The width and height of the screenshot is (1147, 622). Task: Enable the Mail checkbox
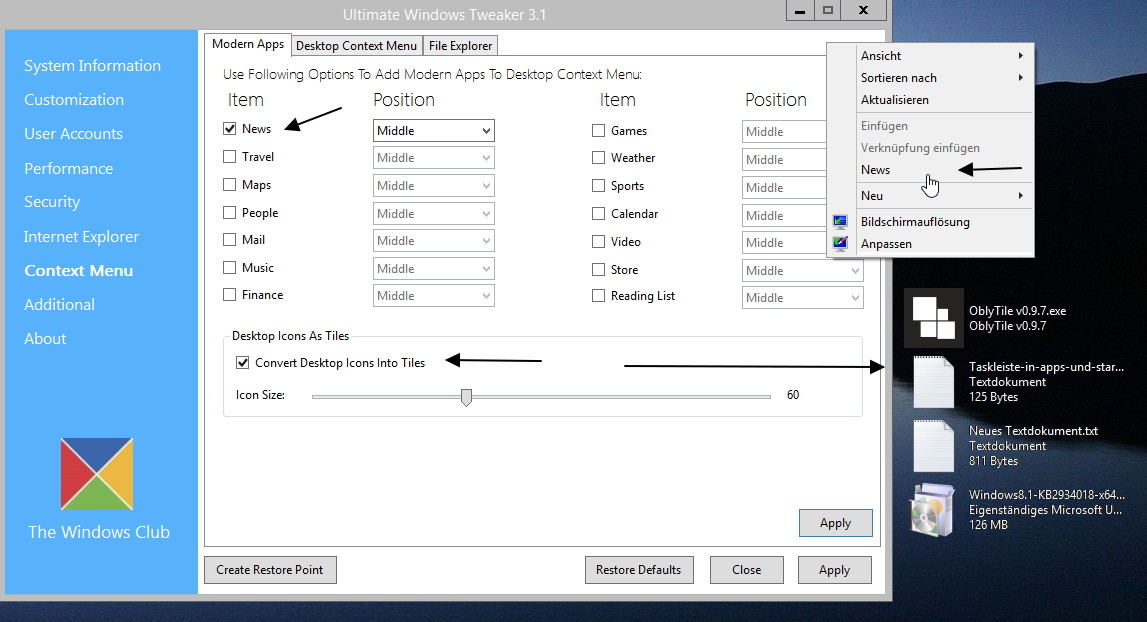[x=230, y=240]
